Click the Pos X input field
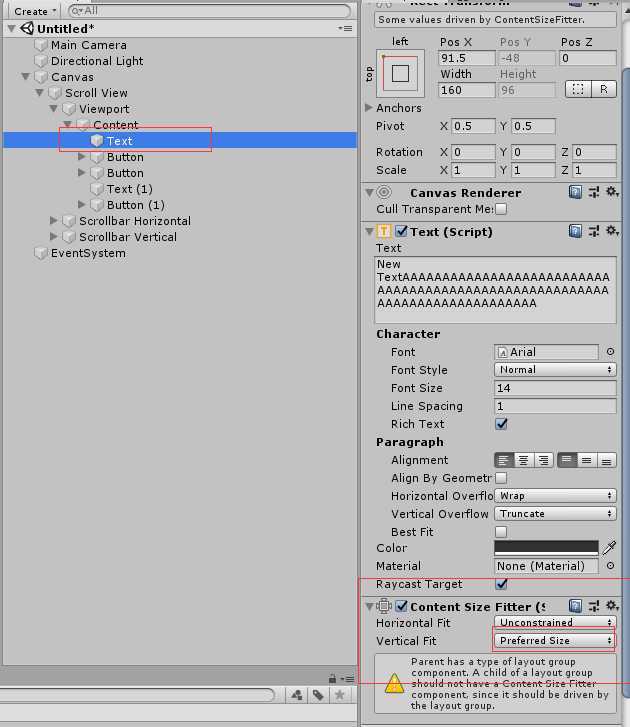 466,58
